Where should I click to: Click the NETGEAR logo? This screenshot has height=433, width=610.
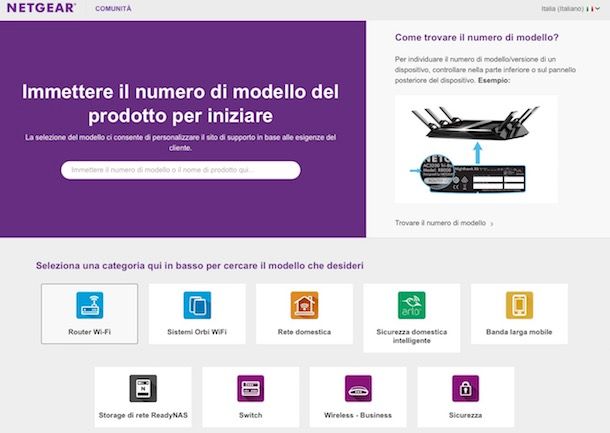pos(41,8)
